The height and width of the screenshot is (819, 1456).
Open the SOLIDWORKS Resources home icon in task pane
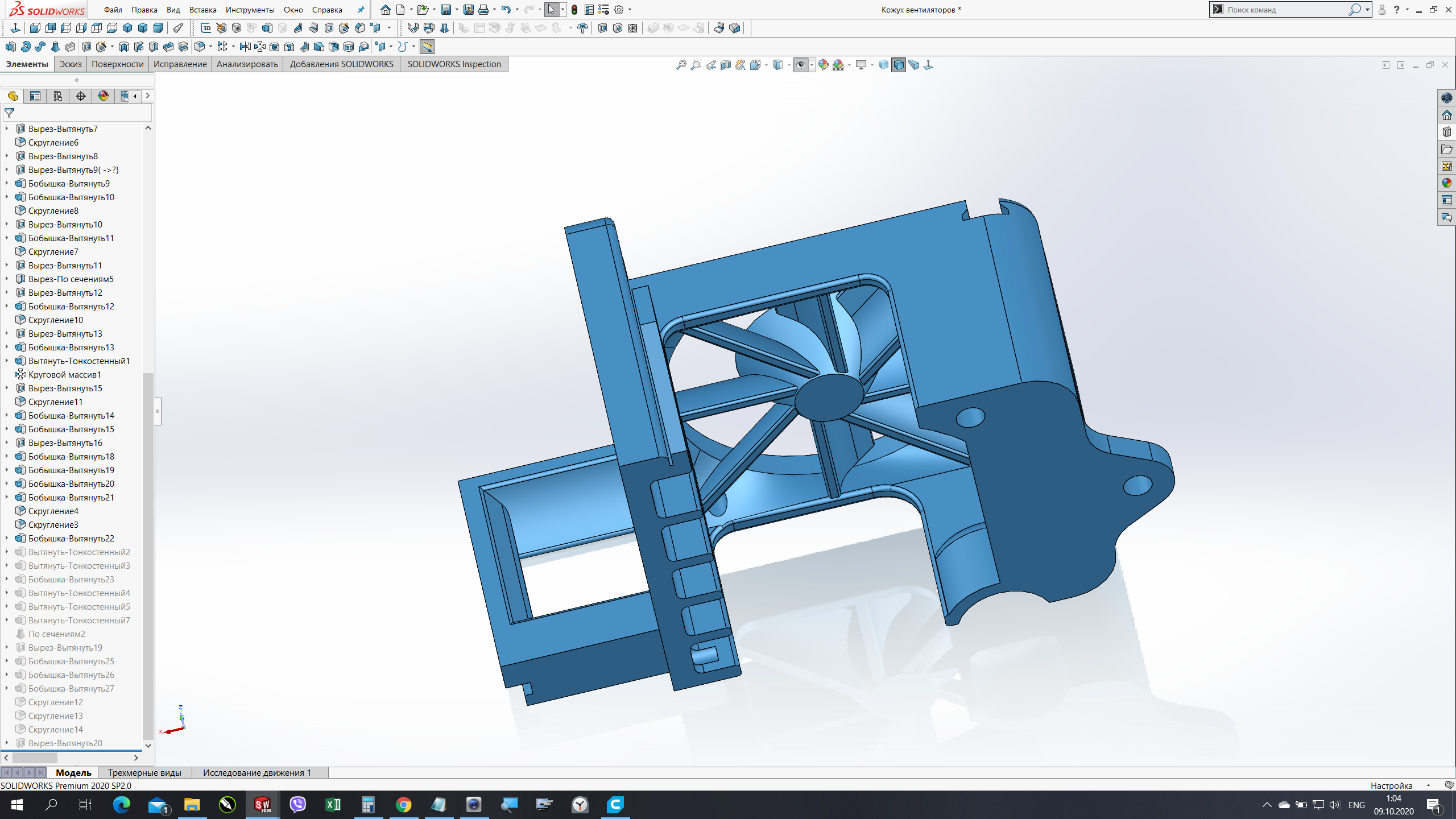pyautogui.click(x=1446, y=115)
